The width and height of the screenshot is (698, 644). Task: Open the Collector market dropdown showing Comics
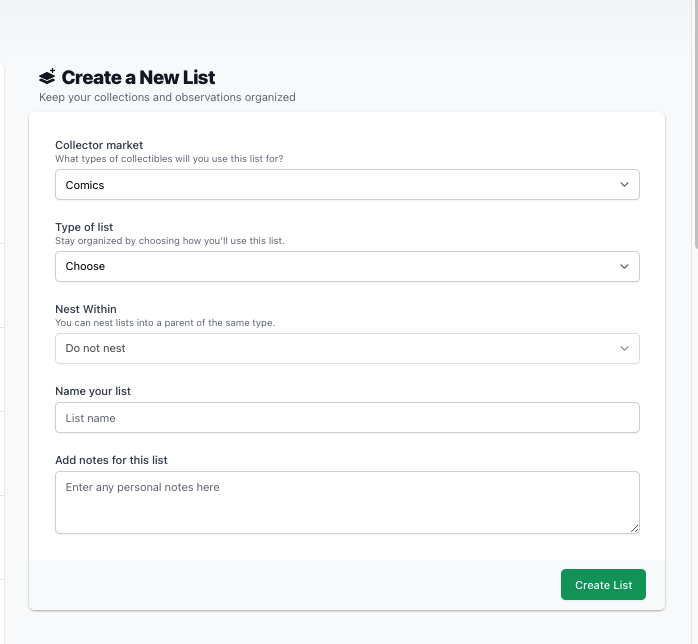347,185
